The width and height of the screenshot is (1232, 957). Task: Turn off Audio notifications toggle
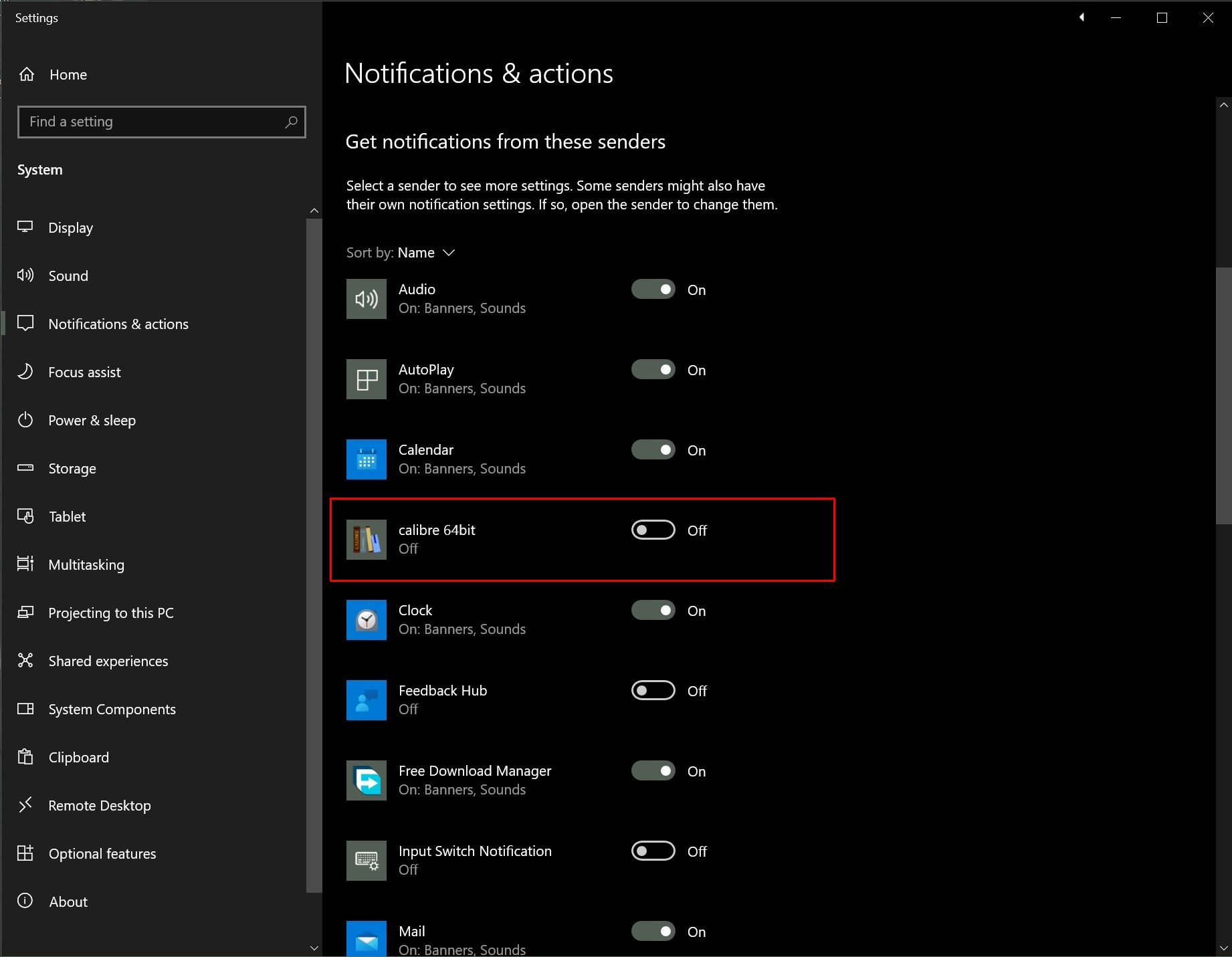pos(653,290)
